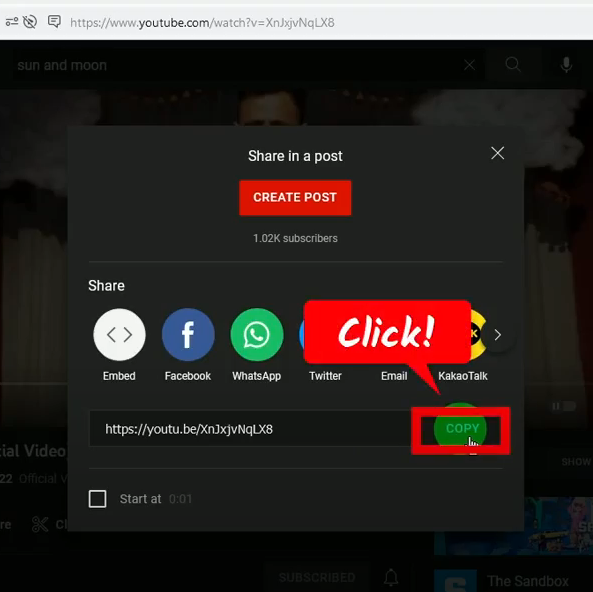Screen dimensions: 593x592
Task: Click the SUBSCRIBED button
Action: click(317, 577)
